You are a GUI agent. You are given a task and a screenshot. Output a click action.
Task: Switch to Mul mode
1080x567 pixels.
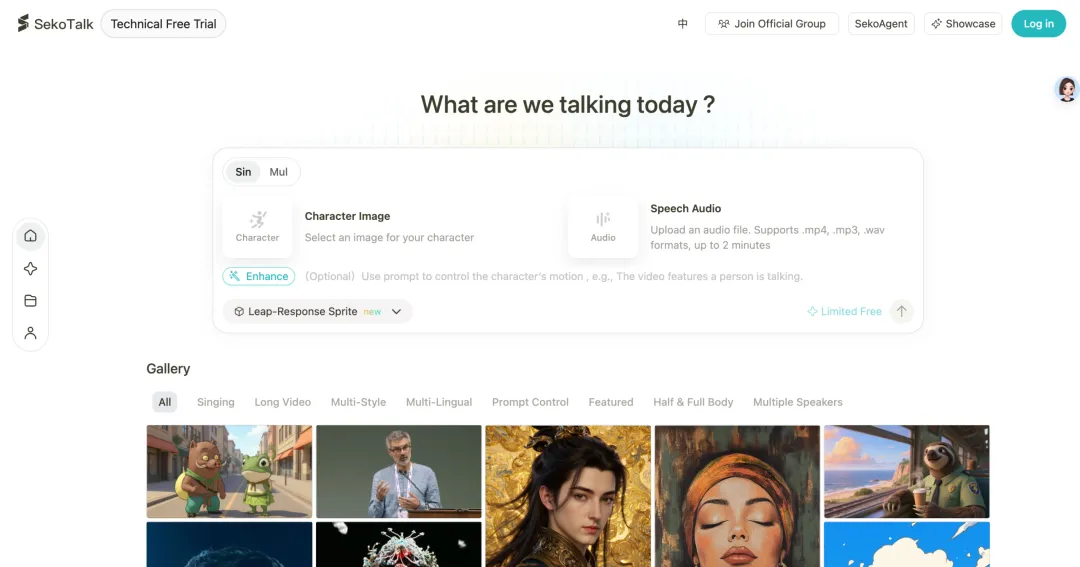tap(278, 172)
